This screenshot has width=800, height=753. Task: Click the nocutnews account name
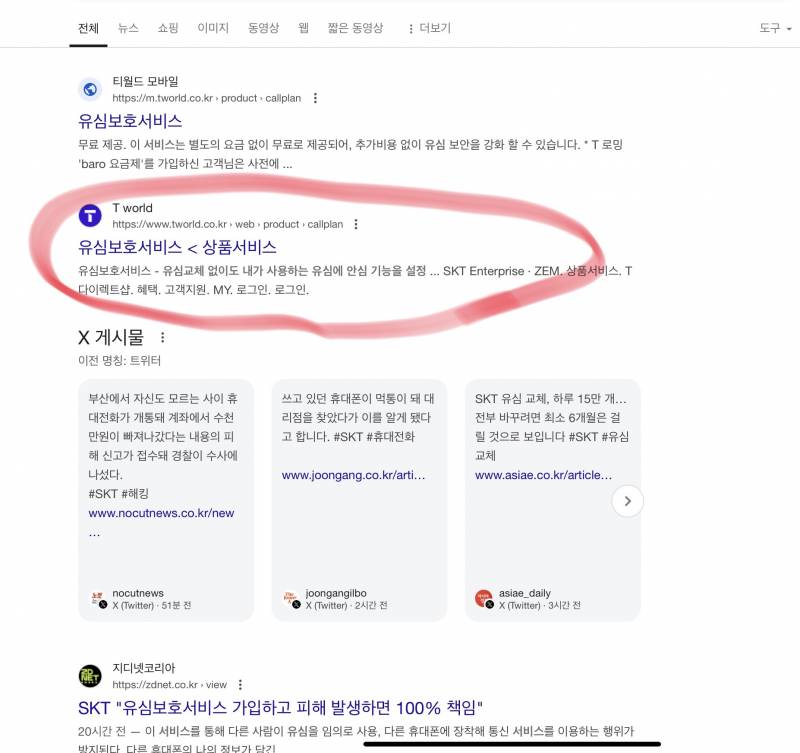coord(138,593)
